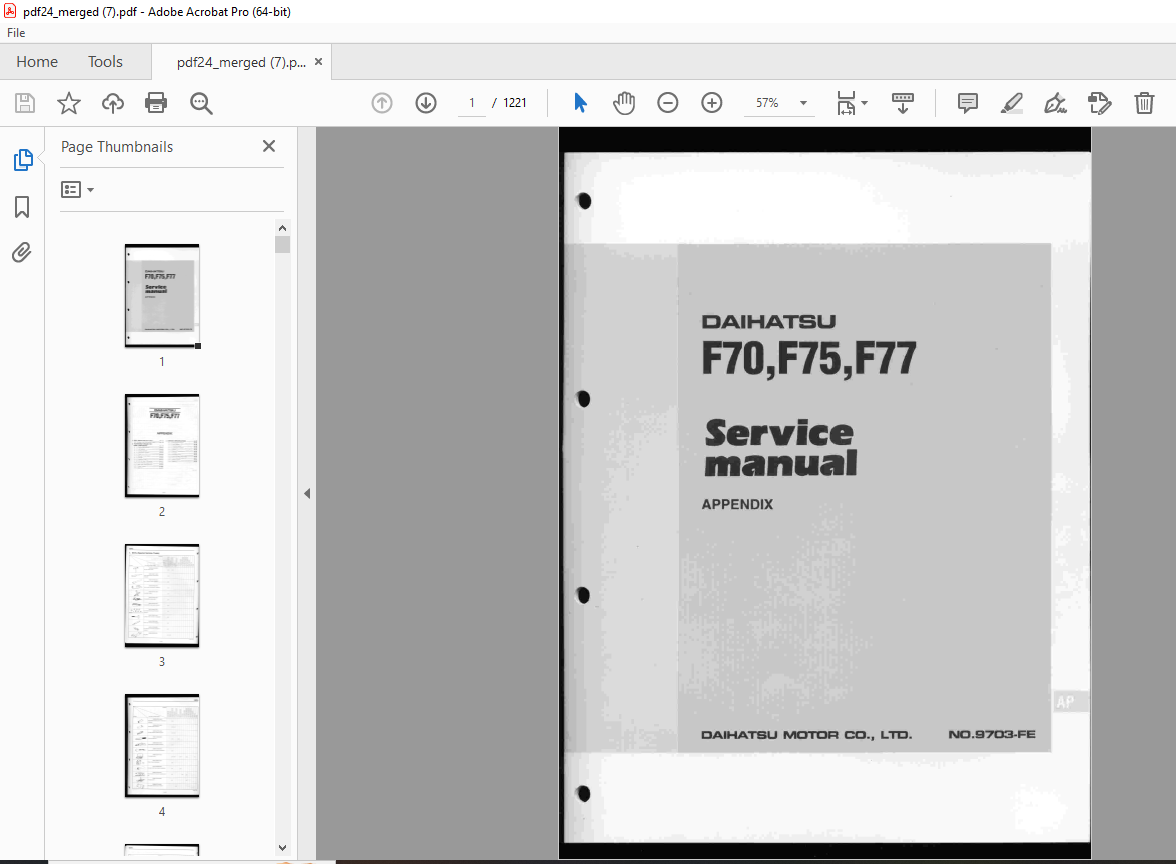Viewport: 1176px width, 864px height.
Task: Open the Attachments paperclip panel
Action: point(22,252)
